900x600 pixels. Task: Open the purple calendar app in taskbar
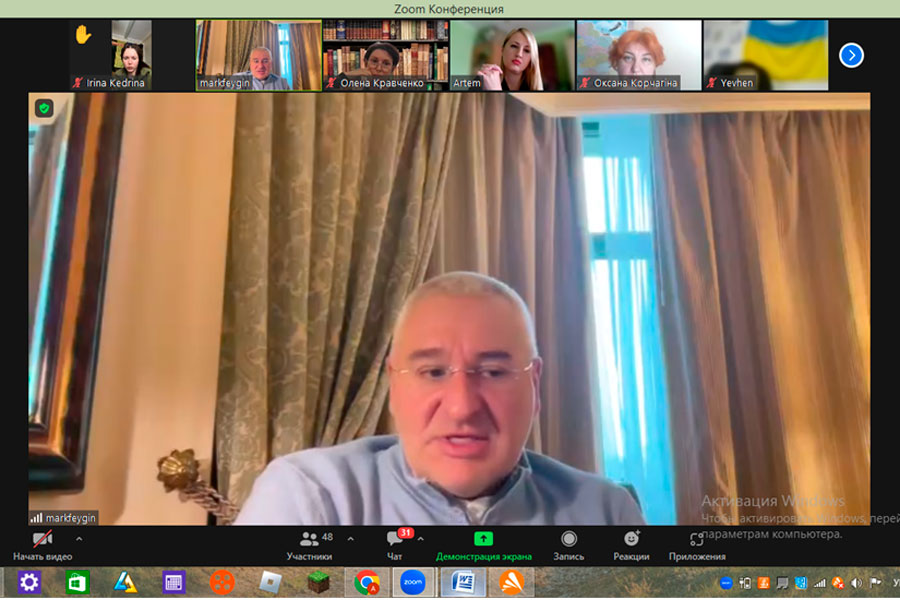pyautogui.click(x=173, y=583)
